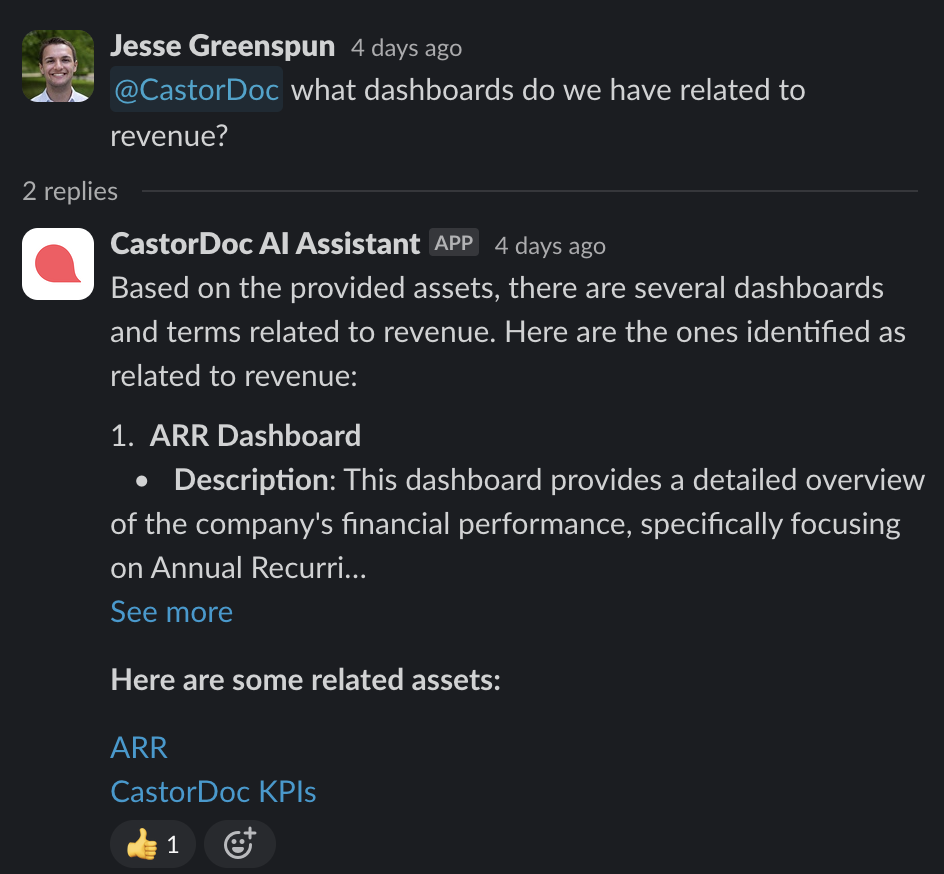
Task: Open Jesse Greenspun's name link
Action: tap(223, 45)
